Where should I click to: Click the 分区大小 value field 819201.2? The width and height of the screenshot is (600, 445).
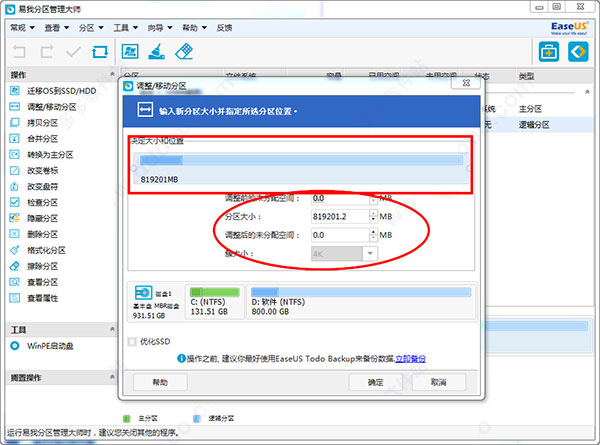[340, 217]
